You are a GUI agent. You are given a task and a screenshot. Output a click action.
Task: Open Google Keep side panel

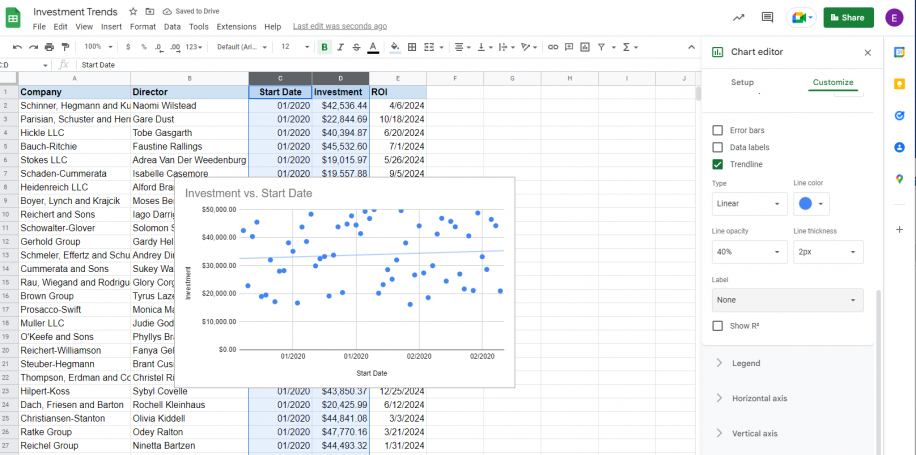pyautogui.click(x=899, y=84)
